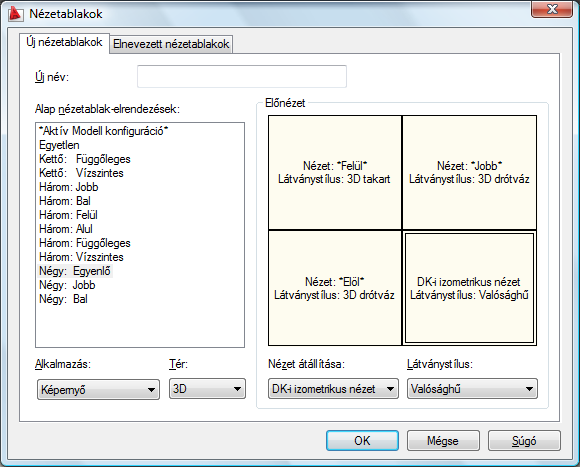Open the Alkalmazás dropdown showing Képernyő
580x467 pixels.
coord(98,389)
